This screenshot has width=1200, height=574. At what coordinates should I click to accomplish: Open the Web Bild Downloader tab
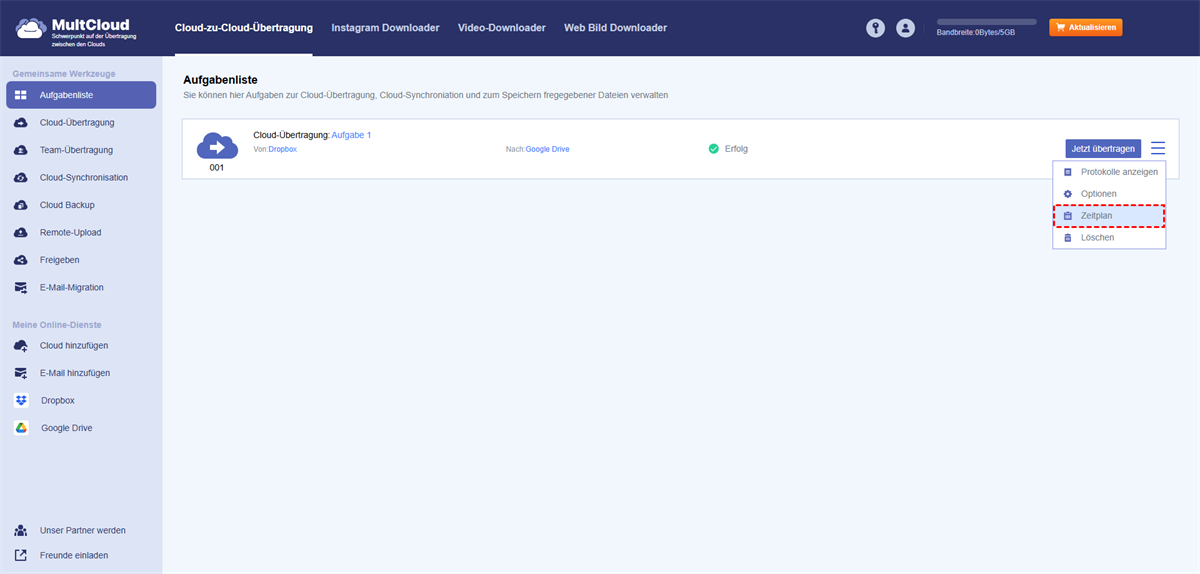click(x=615, y=28)
